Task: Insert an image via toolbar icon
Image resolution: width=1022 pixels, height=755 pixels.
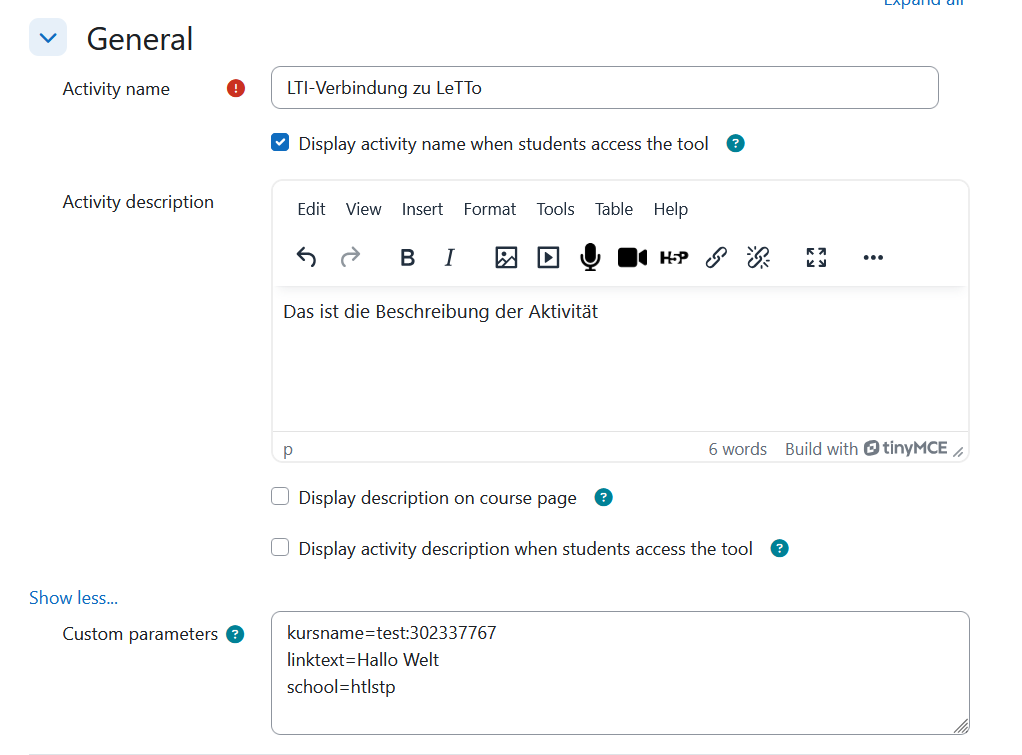Action: tap(506, 258)
